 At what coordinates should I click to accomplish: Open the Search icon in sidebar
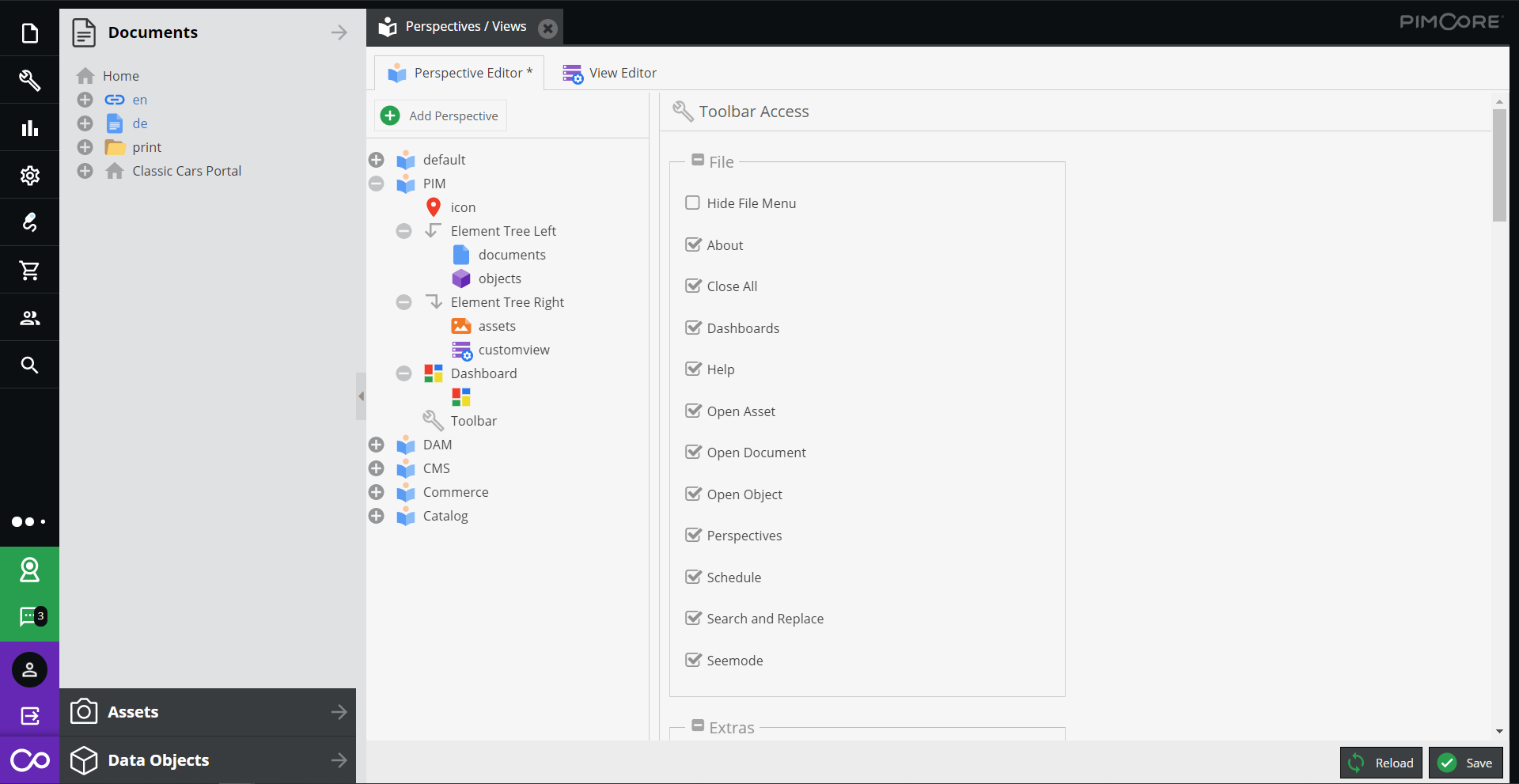coord(29,365)
